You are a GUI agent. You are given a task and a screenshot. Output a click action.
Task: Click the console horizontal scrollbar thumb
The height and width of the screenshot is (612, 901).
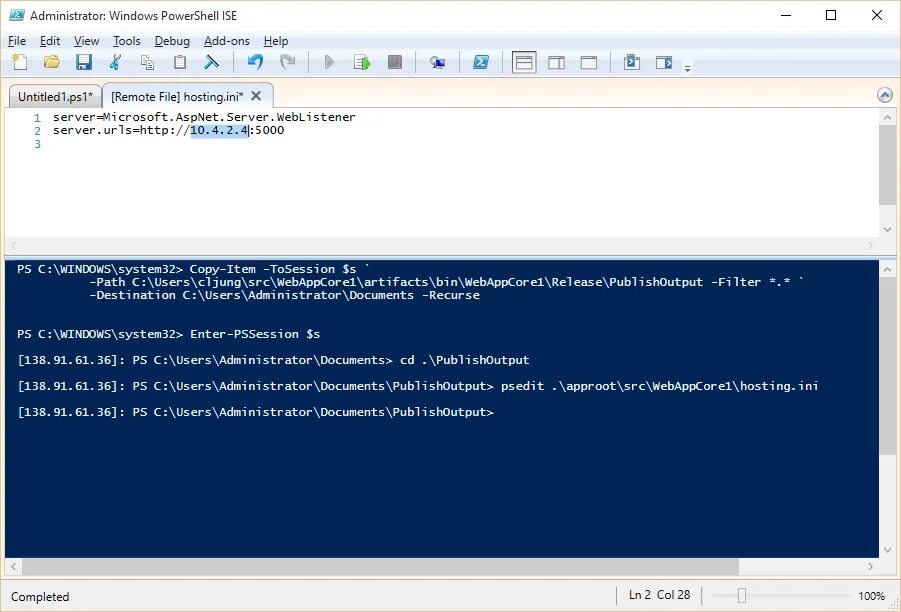coord(380,567)
